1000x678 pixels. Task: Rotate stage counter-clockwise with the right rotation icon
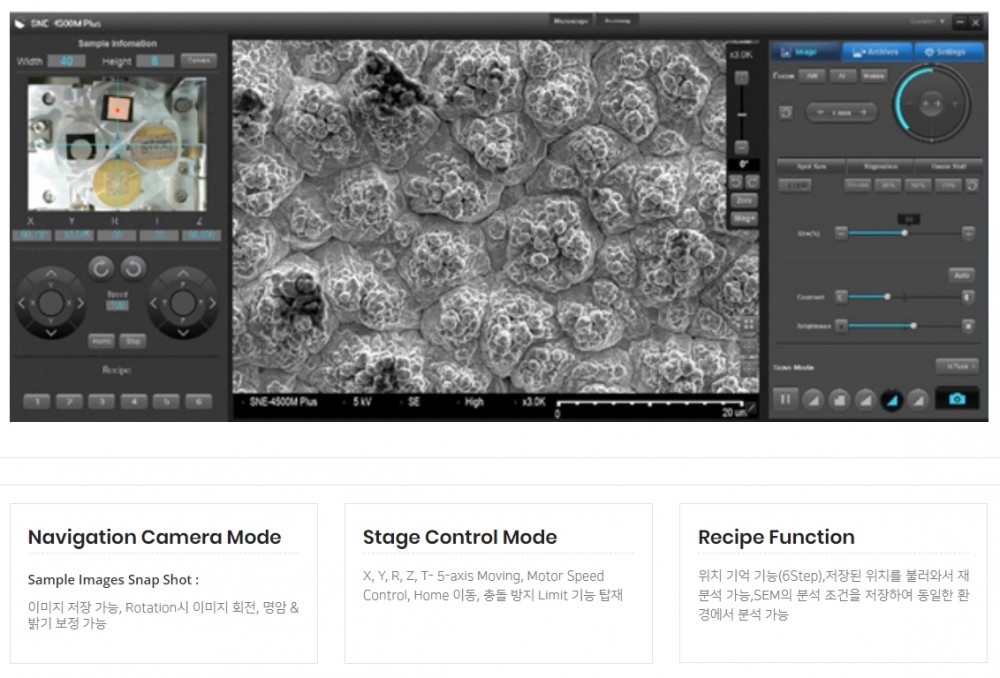132,267
